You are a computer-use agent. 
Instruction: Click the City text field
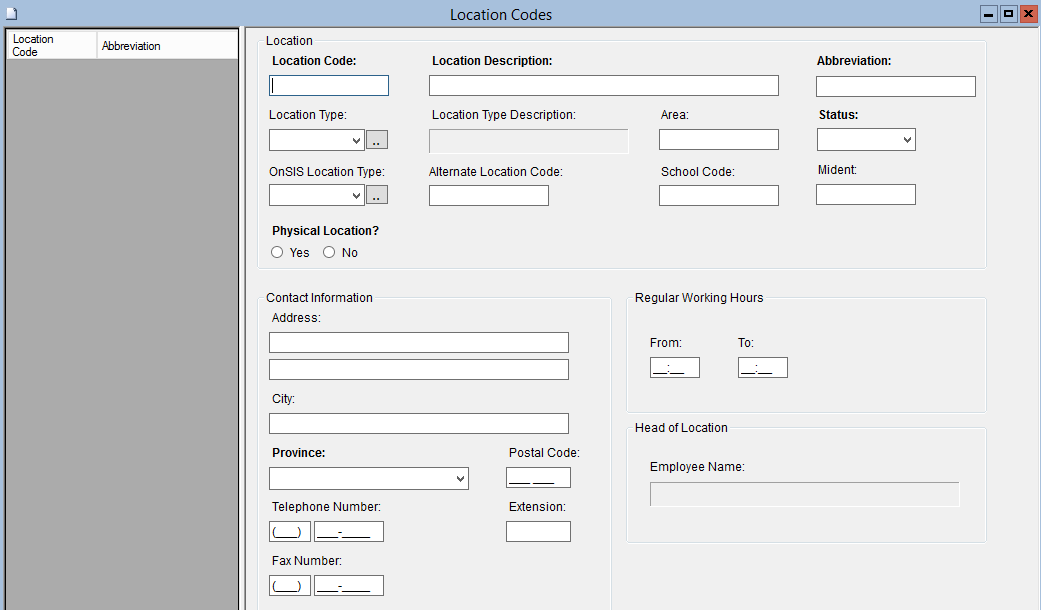click(x=418, y=424)
